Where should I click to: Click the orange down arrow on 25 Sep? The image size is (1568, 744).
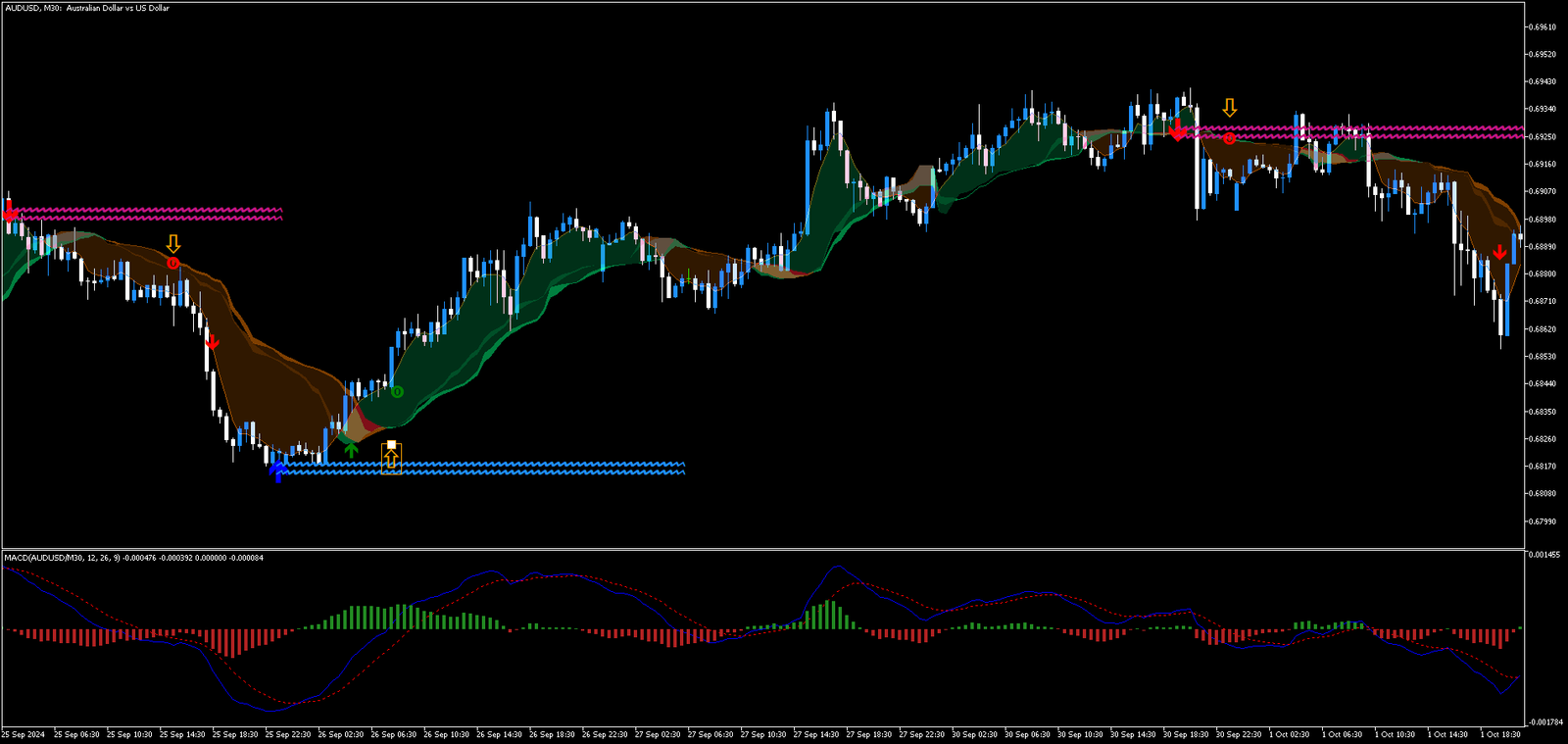[x=173, y=243]
